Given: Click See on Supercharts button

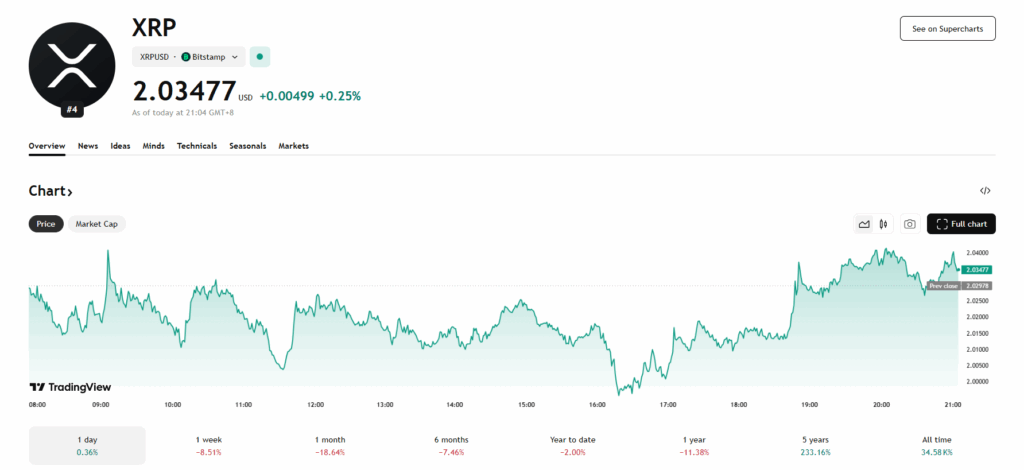Looking at the screenshot, I should point(947,29).
